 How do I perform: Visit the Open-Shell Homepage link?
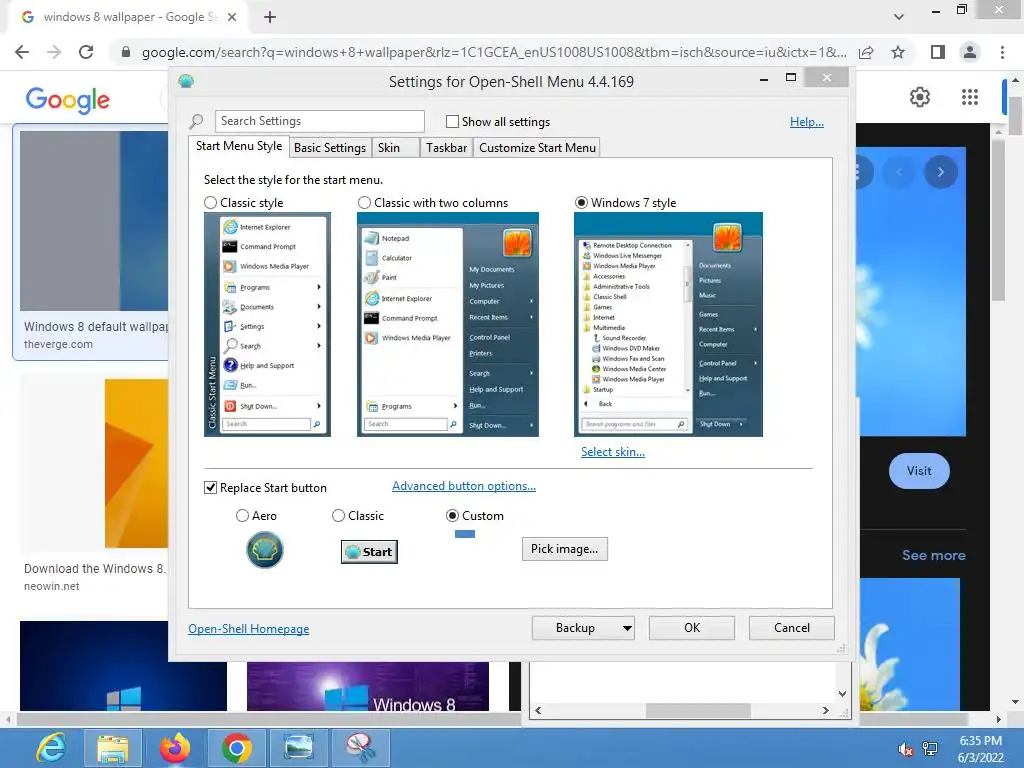click(x=248, y=629)
